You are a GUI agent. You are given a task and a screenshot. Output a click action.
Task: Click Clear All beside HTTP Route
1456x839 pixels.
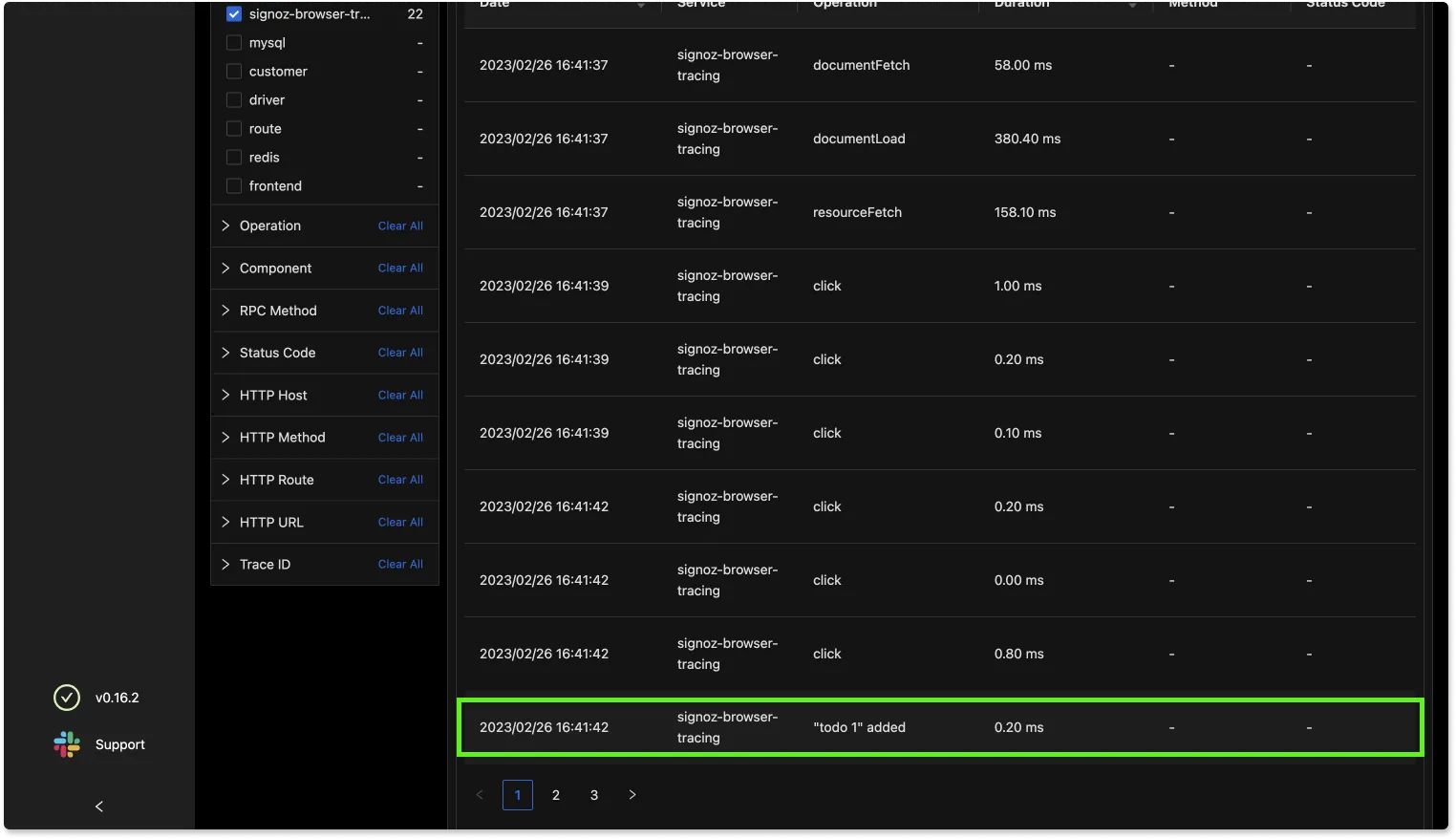pos(400,480)
